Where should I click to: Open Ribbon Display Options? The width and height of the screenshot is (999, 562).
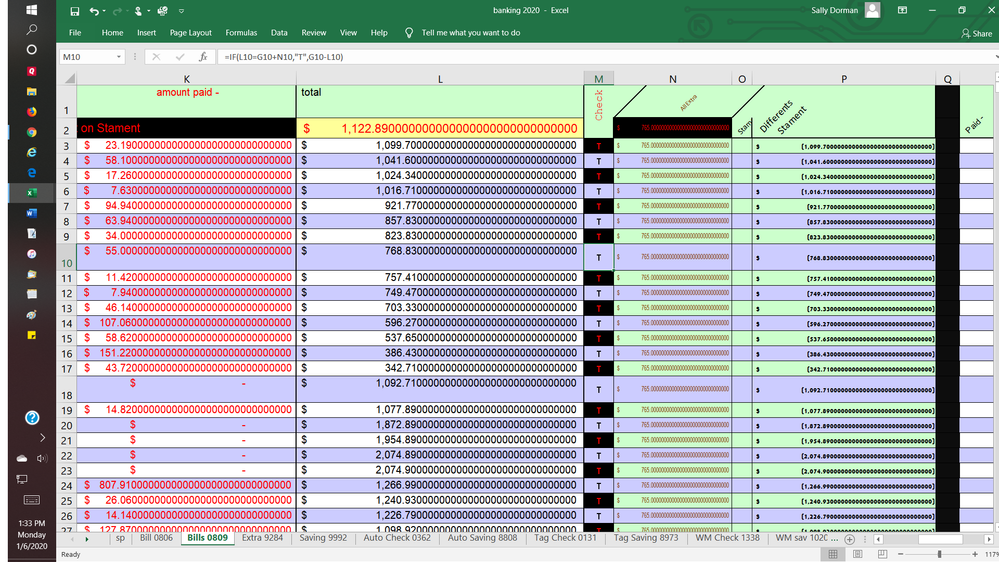[x=903, y=10]
